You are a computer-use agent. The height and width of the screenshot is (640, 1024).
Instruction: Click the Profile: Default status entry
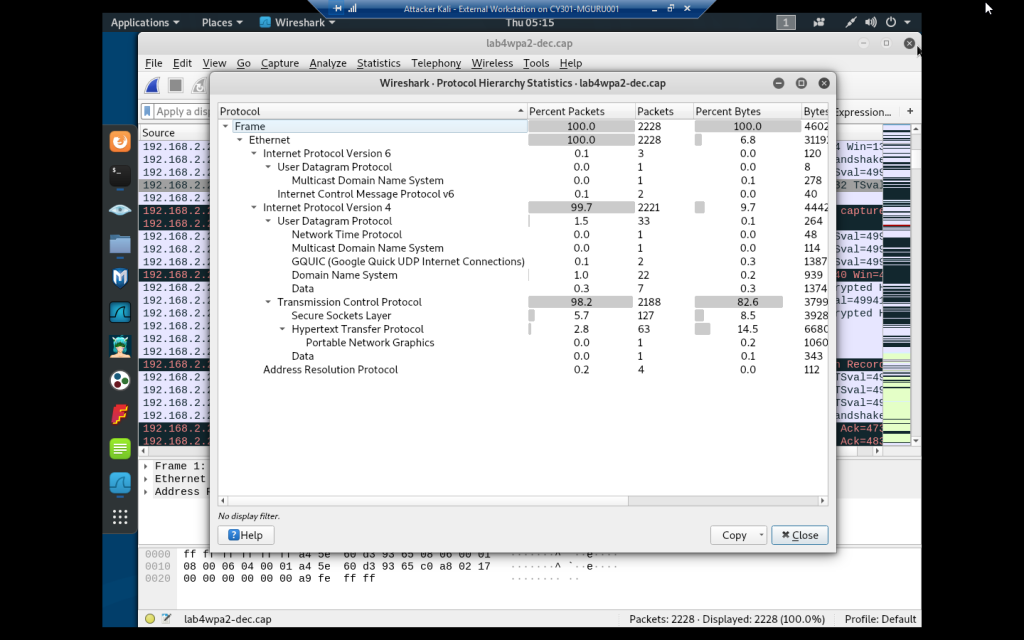(x=880, y=618)
